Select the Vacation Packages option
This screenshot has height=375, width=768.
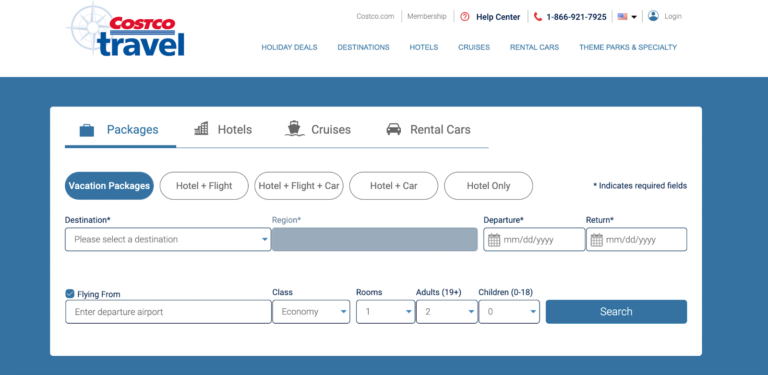point(109,186)
